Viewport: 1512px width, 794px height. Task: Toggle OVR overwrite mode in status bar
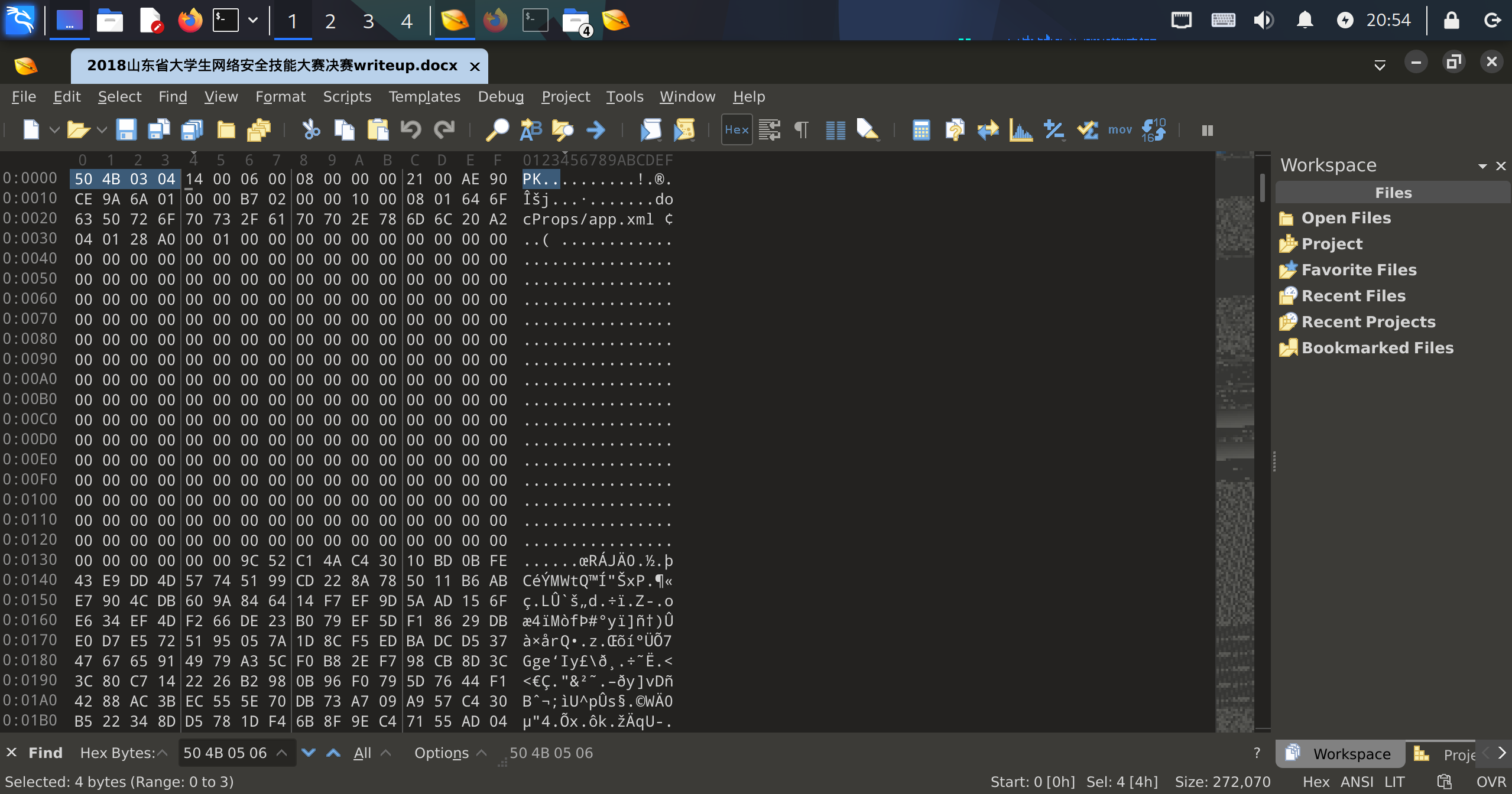pos(1491,782)
